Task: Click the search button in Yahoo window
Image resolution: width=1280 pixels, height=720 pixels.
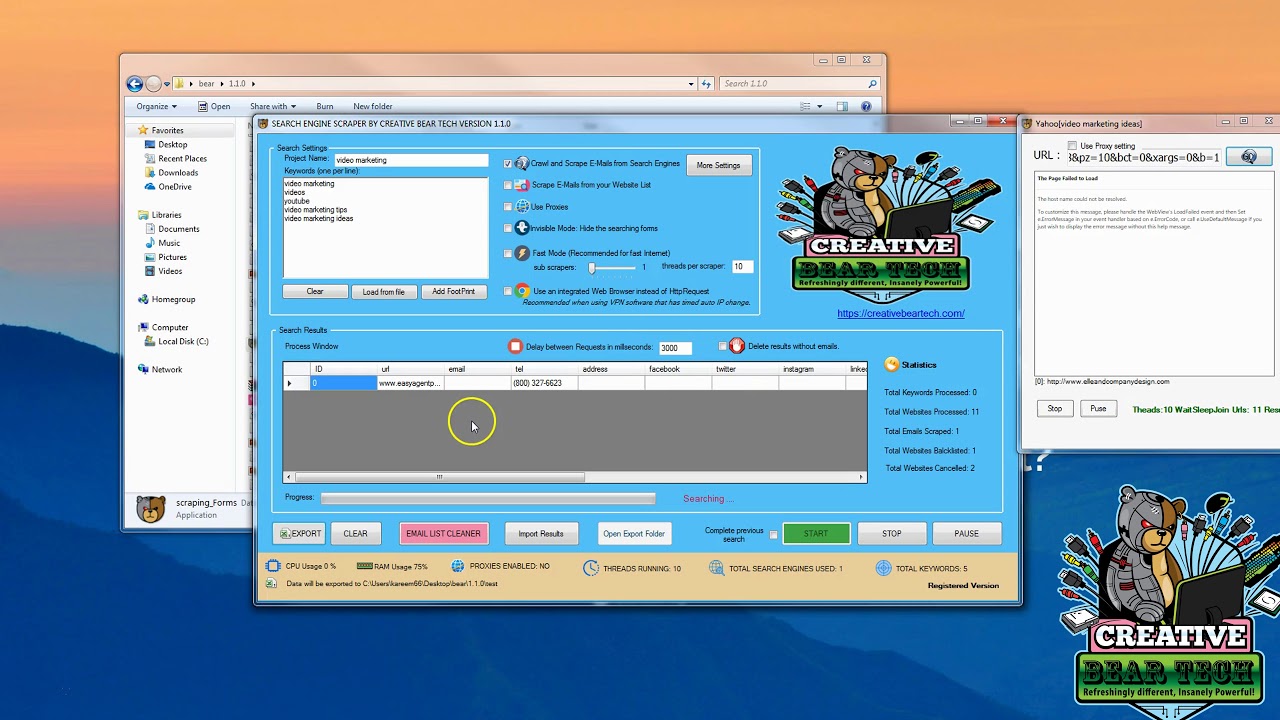Action: coord(1249,157)
